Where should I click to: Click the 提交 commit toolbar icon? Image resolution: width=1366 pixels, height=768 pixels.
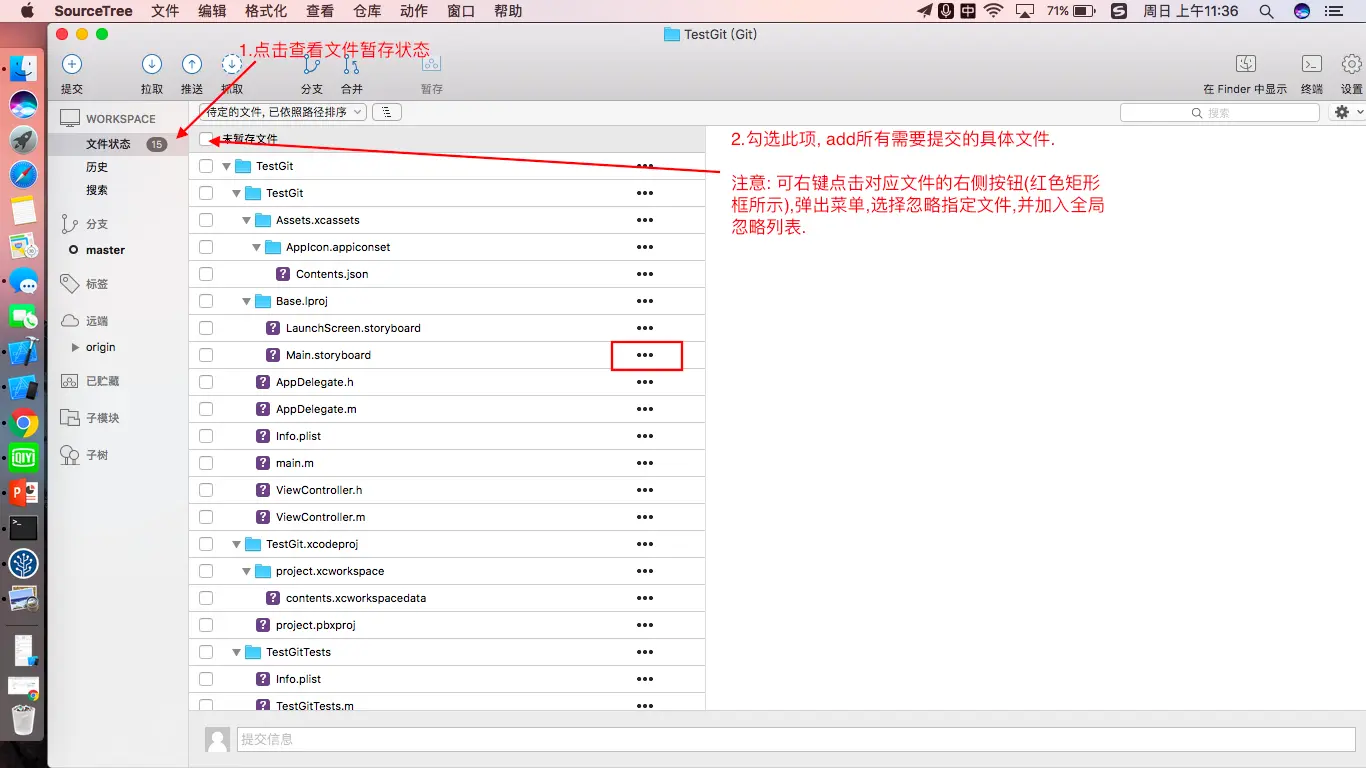tap(72, 65)
